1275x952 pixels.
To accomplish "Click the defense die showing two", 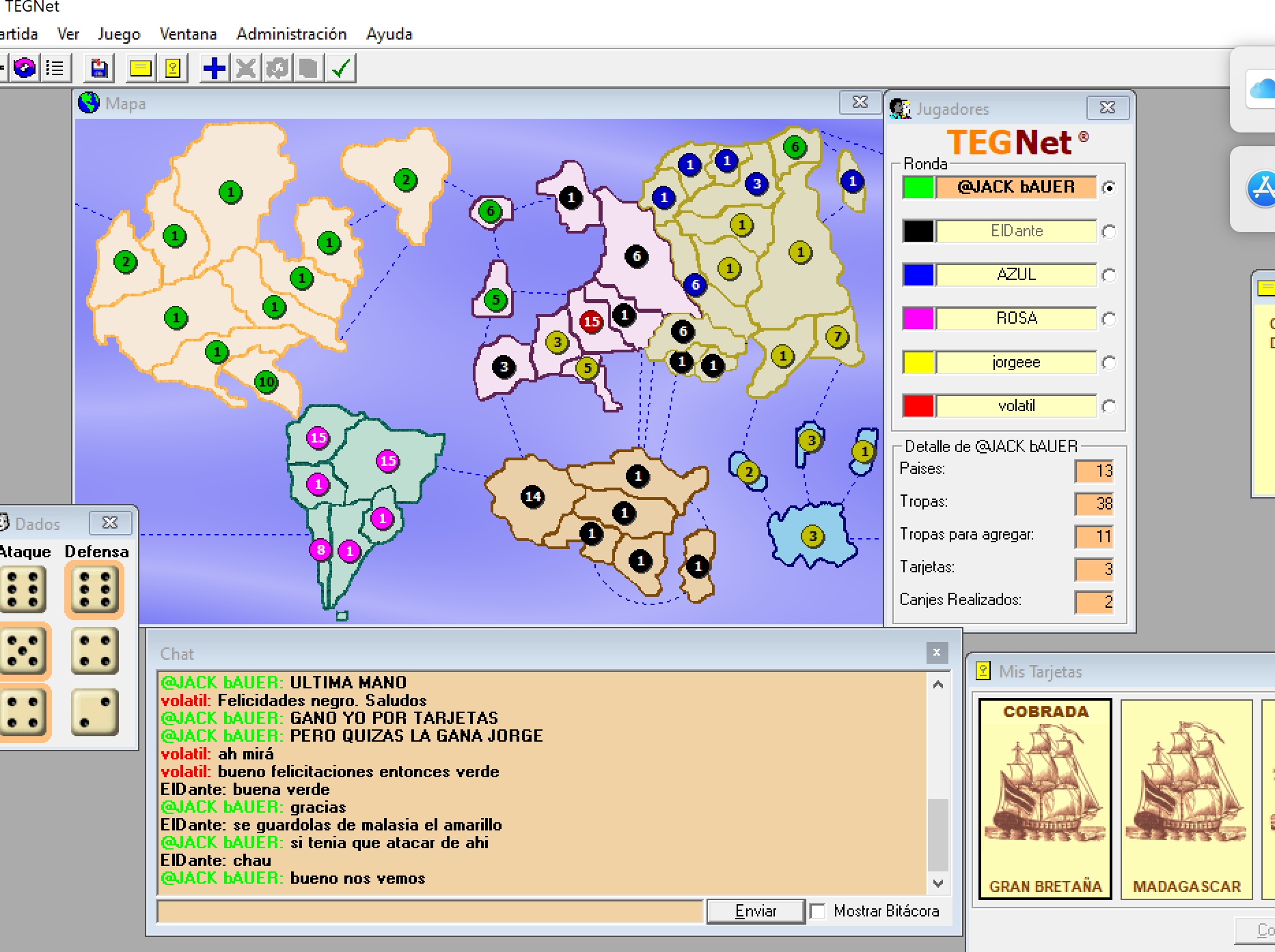I will [95, 712].
